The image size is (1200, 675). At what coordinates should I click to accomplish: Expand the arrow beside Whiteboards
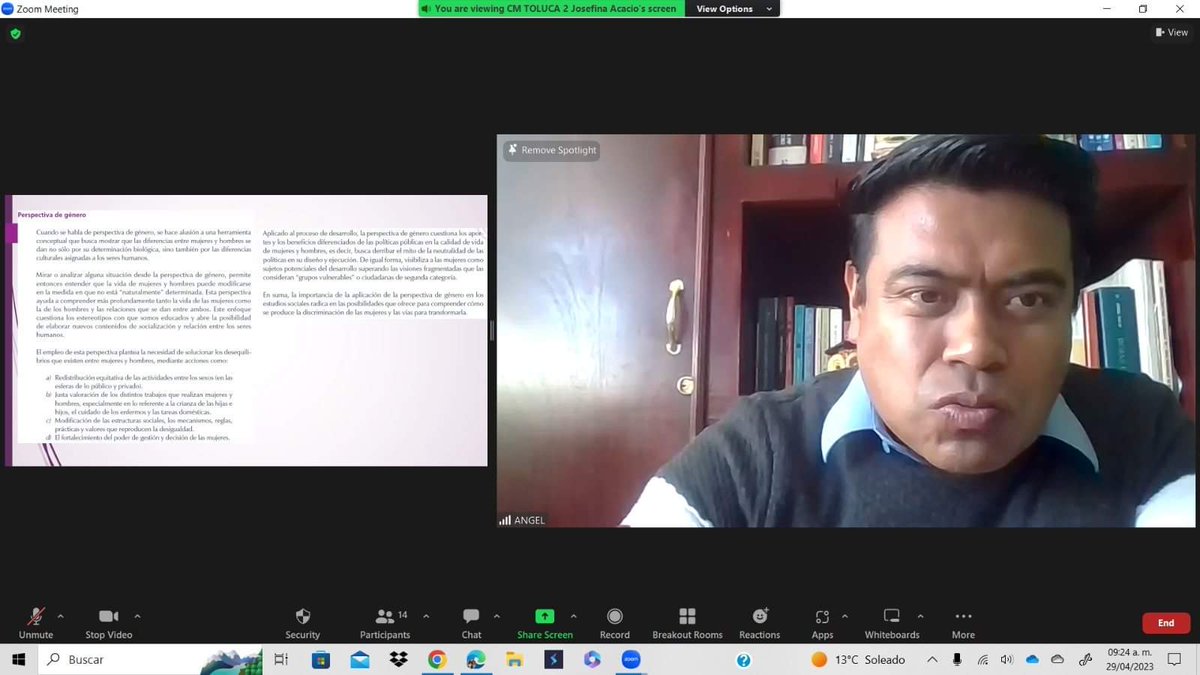pyautogui.click(x=920, y=616)
